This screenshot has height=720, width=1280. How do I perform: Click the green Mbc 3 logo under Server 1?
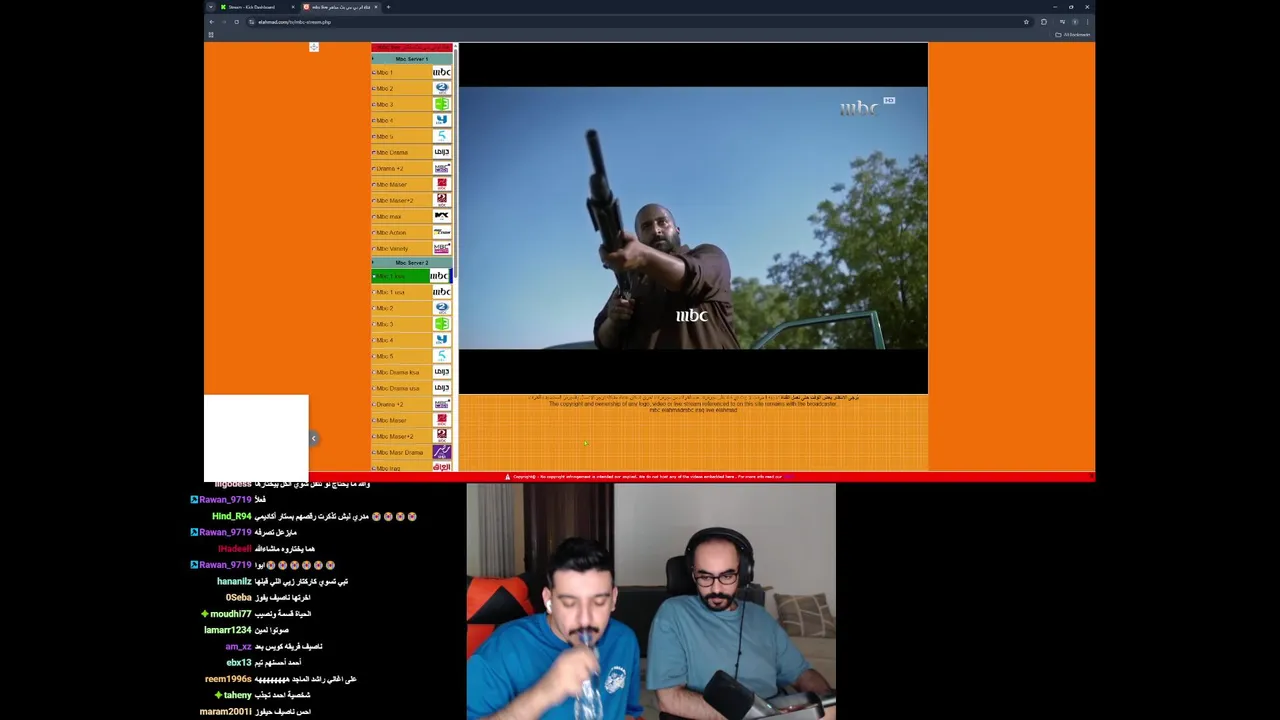click(x=441, y=104)
